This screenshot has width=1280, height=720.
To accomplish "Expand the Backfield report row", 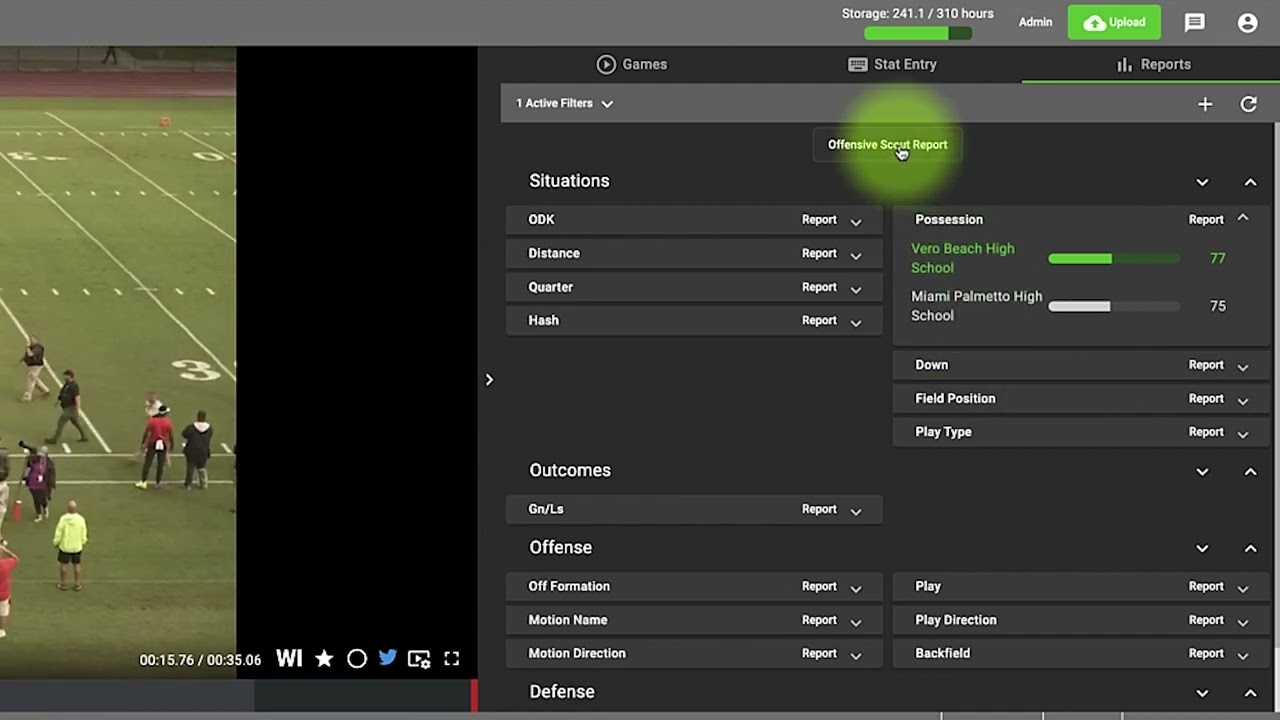I will click(x=1243, y=655).
